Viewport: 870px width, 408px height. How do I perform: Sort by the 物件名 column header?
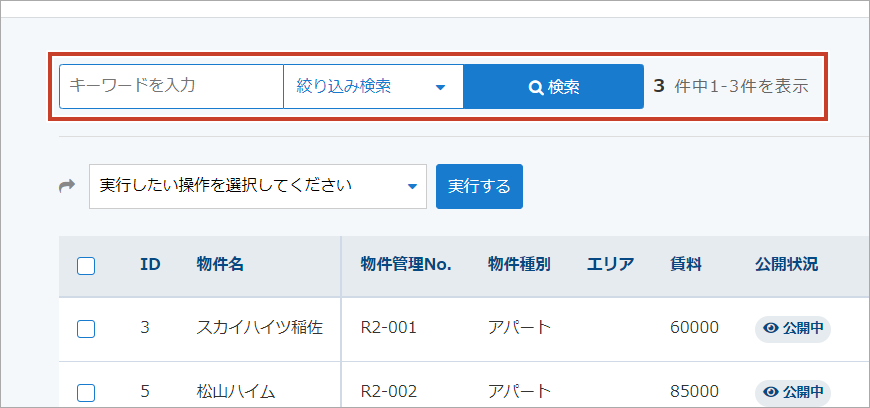(220, 265)
